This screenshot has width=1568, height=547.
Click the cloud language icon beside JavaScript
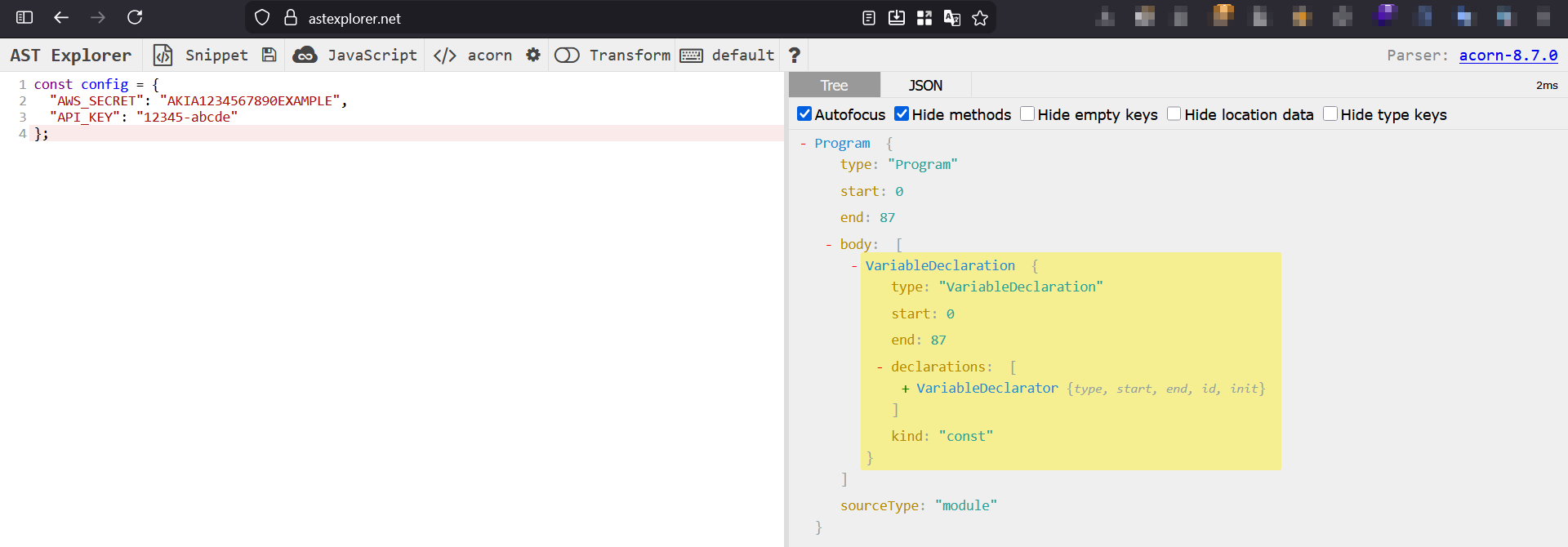point(305,55)
